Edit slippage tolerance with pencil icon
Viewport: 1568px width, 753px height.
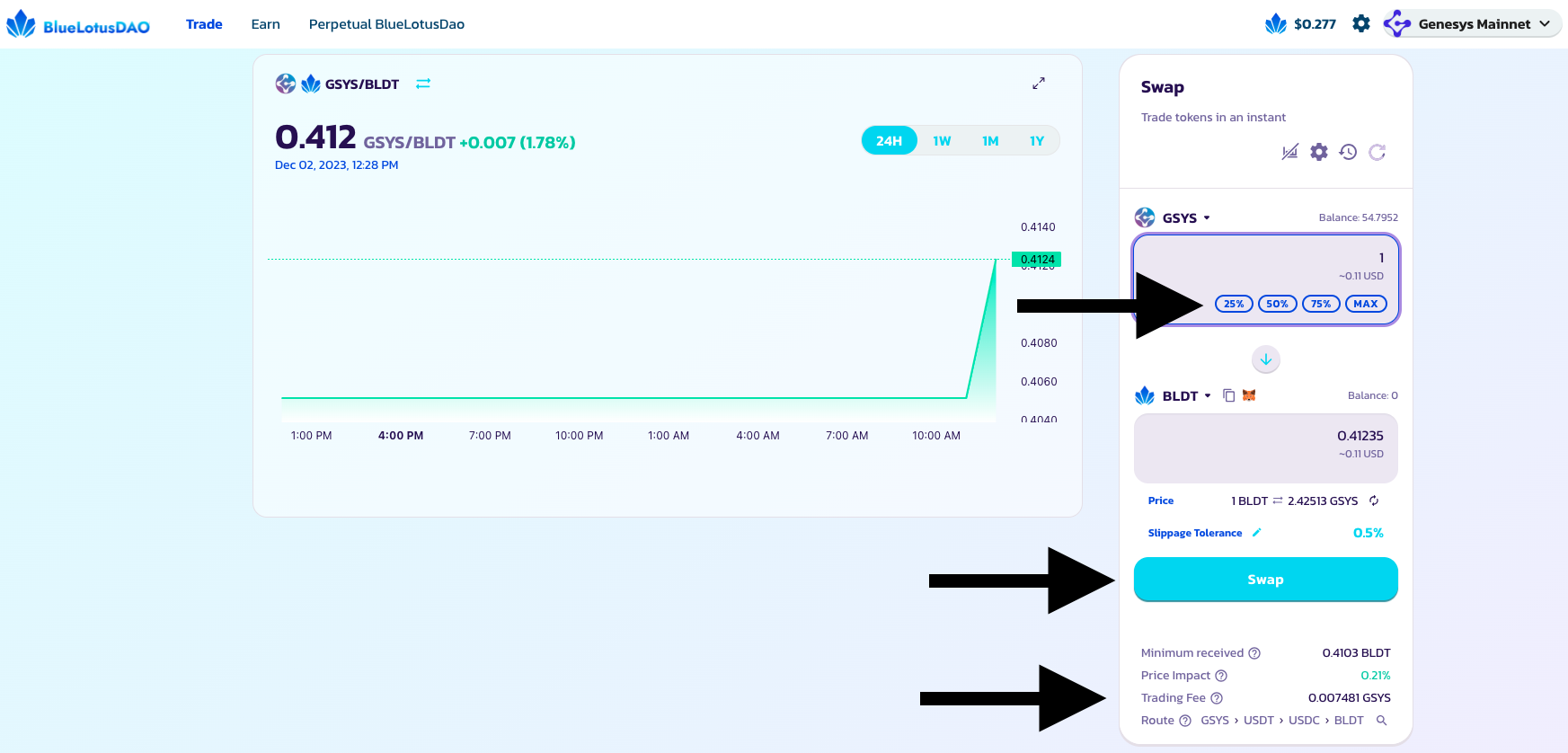tap(1256, 533)
